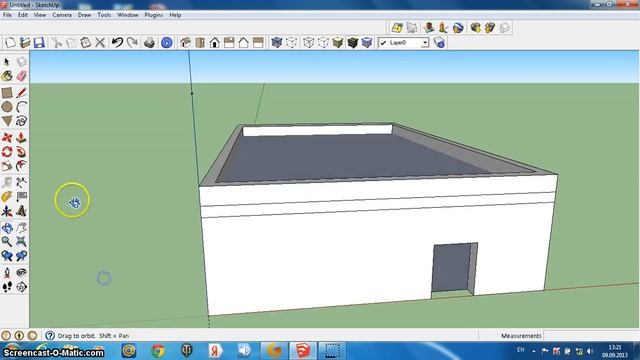Create a new file from toolbar
Screen dimensions: 640x360
11,42
